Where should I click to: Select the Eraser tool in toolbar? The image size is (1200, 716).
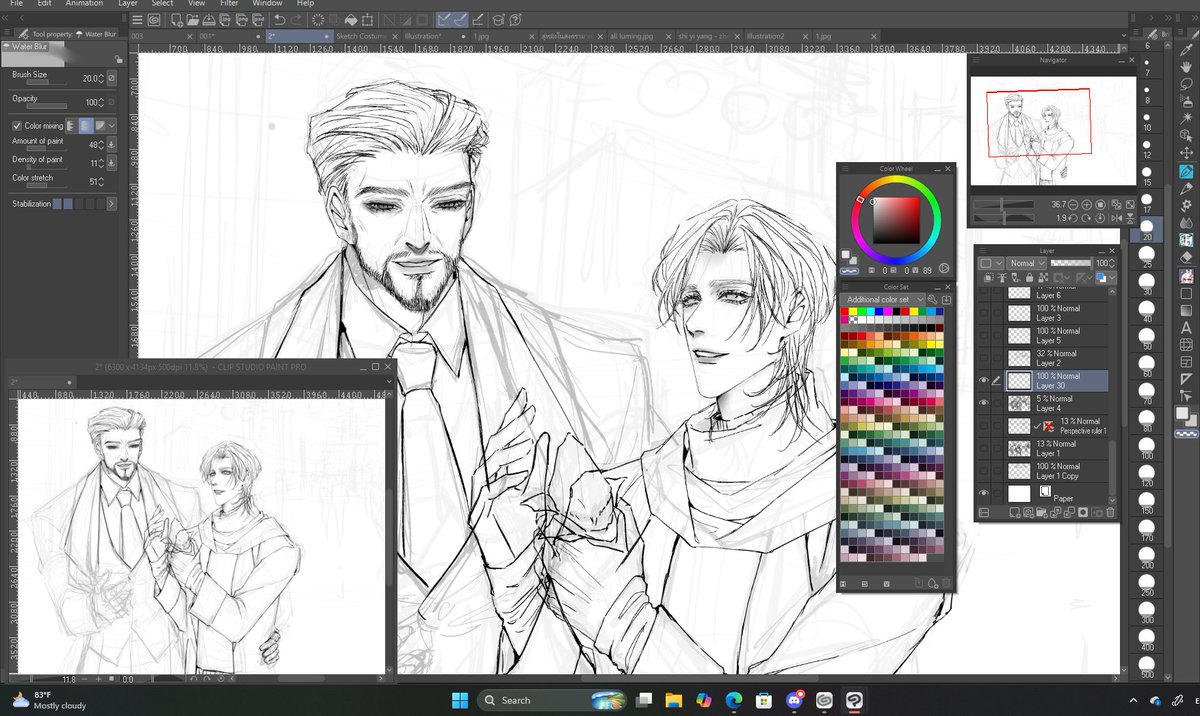tap(1186, 257)
